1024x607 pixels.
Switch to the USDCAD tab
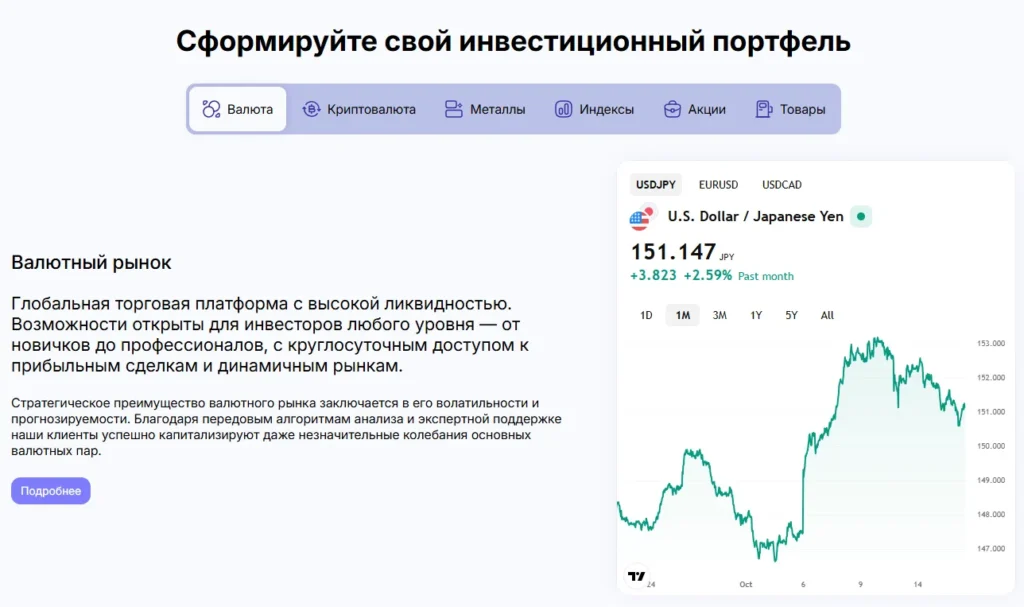click(x=783, y=184)
